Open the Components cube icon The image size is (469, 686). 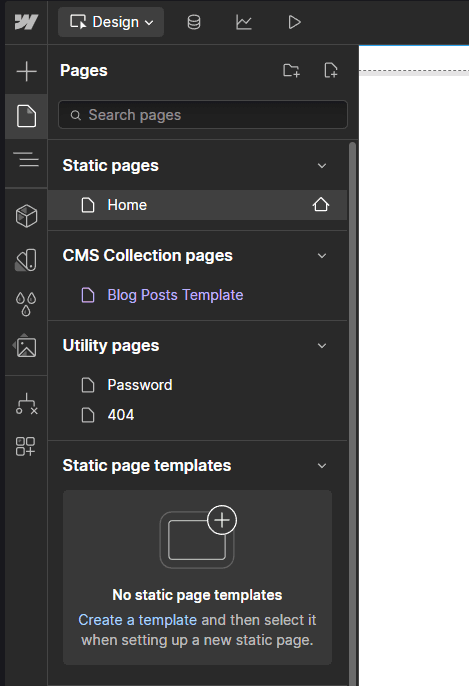pyautogui.click(x=26, y=216)
